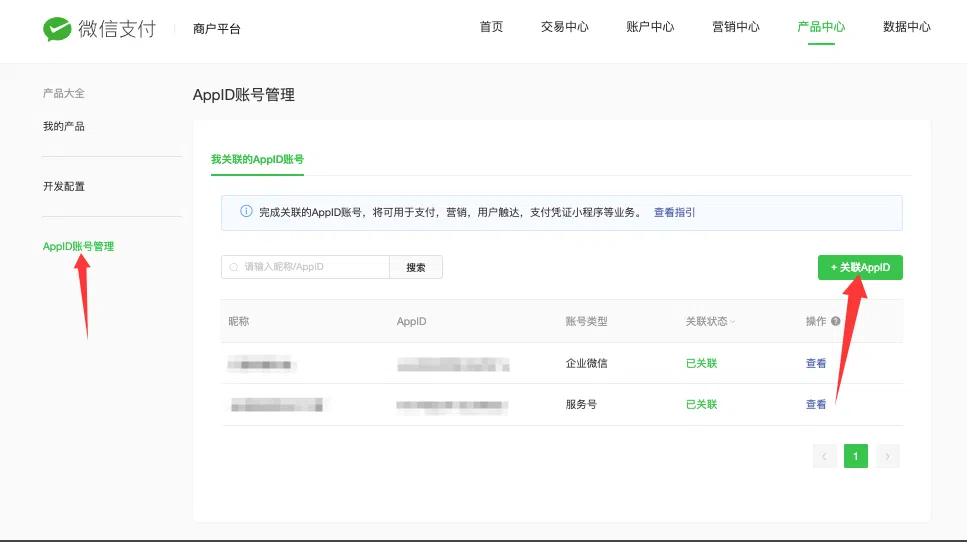Go to next page arrow
The width and height of the screenshot is (967, 542).
[888, 456]
